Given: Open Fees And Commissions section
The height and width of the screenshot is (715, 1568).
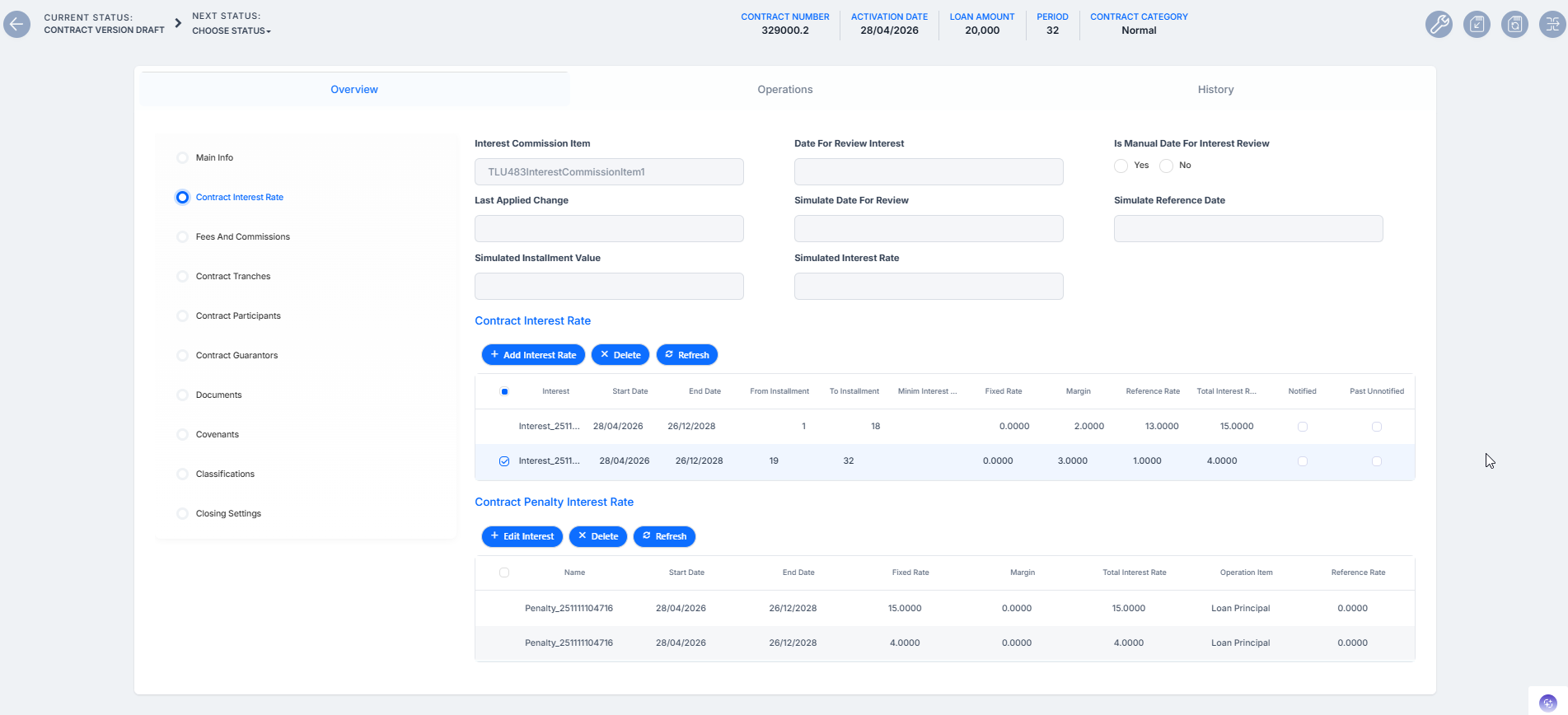Looking at the screenshot, I should coord(242,236).
